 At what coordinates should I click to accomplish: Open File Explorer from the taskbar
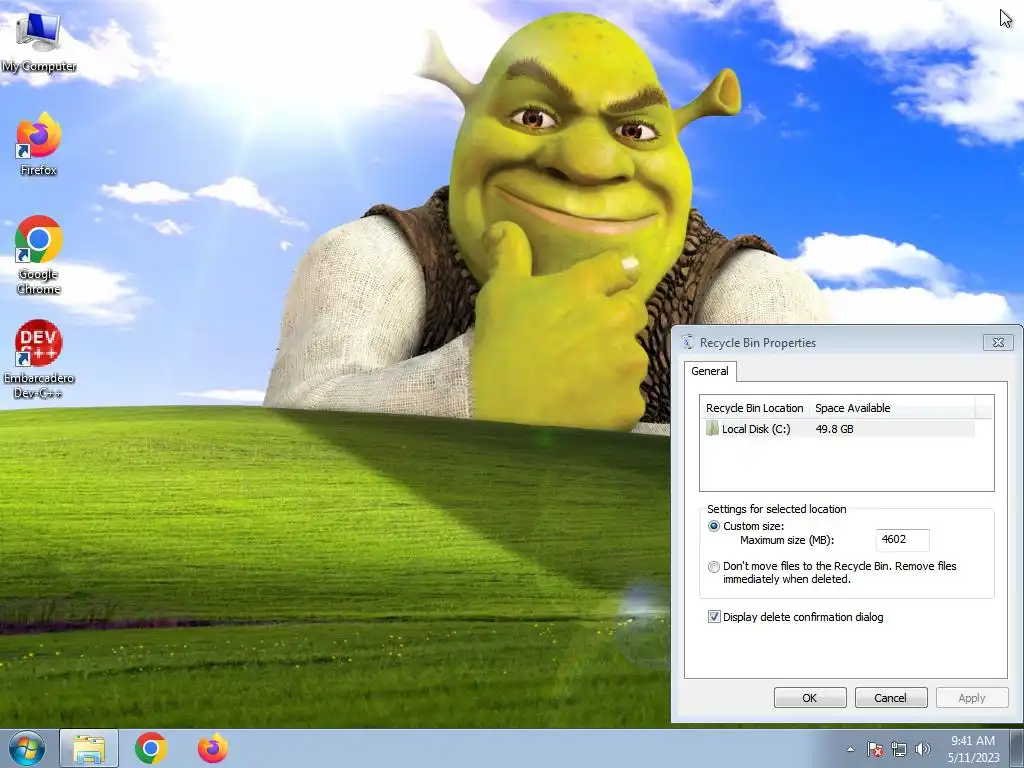click(89, 748)
